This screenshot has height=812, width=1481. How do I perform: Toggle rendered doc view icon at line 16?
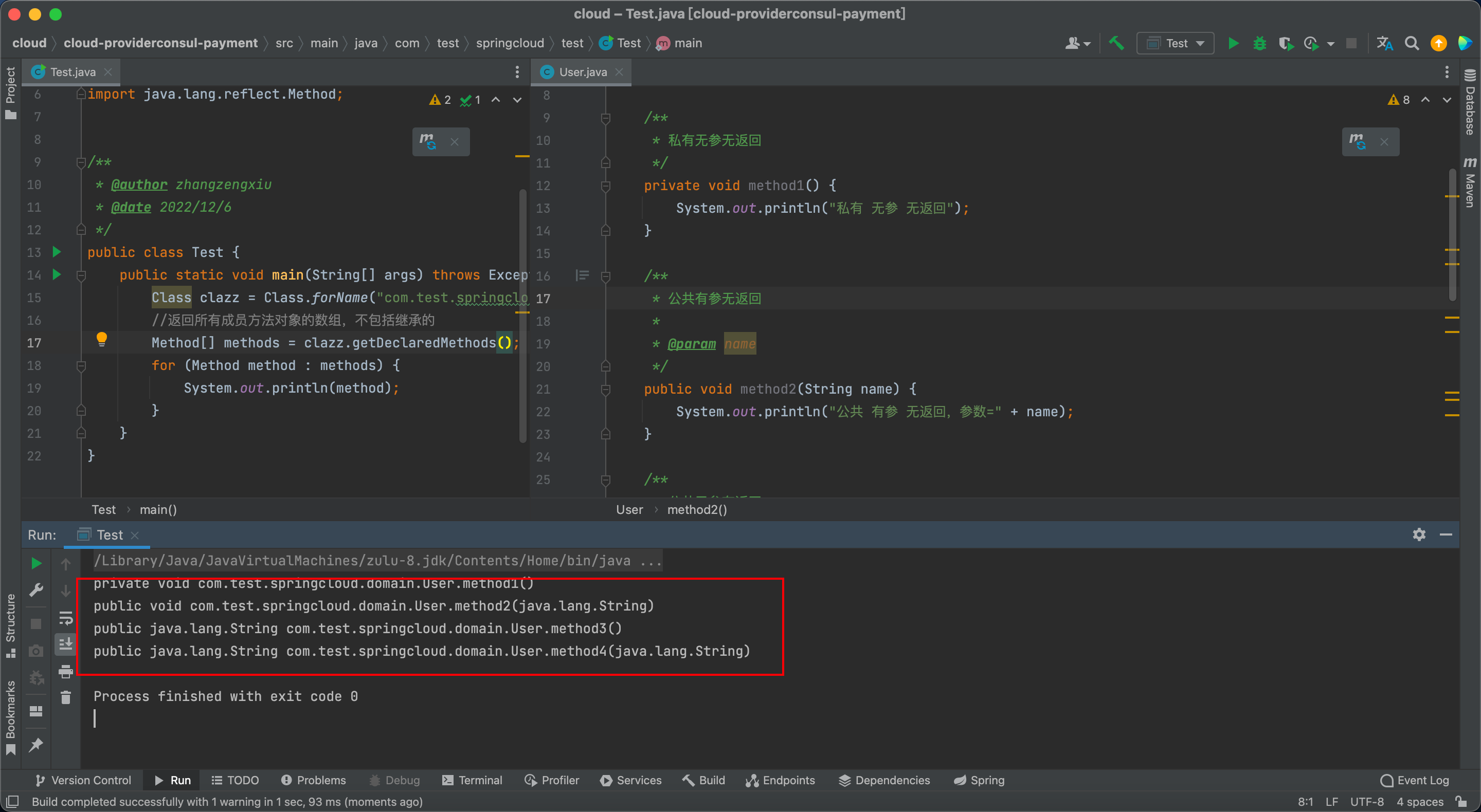click(582, 276)
